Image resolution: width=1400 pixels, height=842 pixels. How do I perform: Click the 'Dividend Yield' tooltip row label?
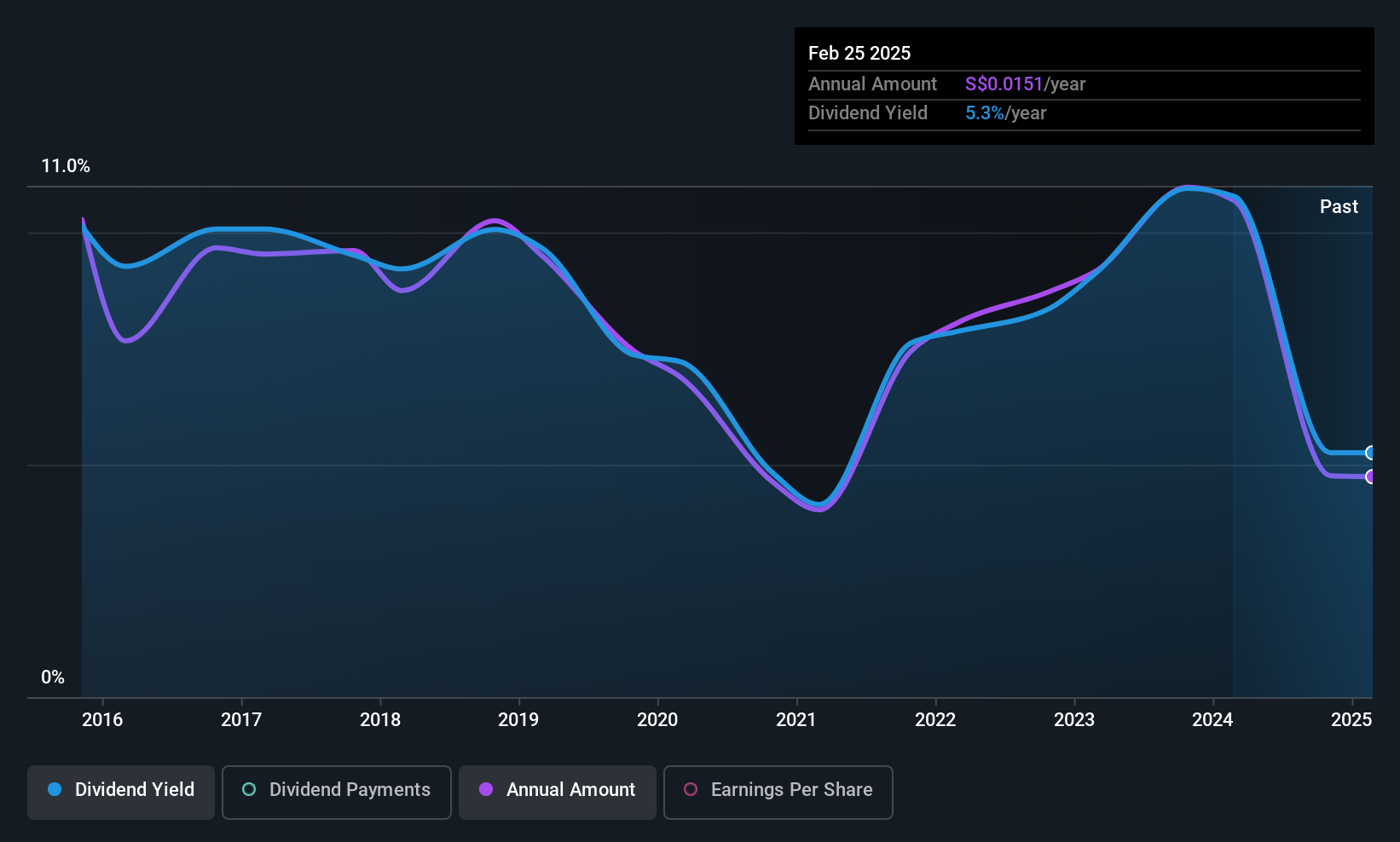point(868,112)
